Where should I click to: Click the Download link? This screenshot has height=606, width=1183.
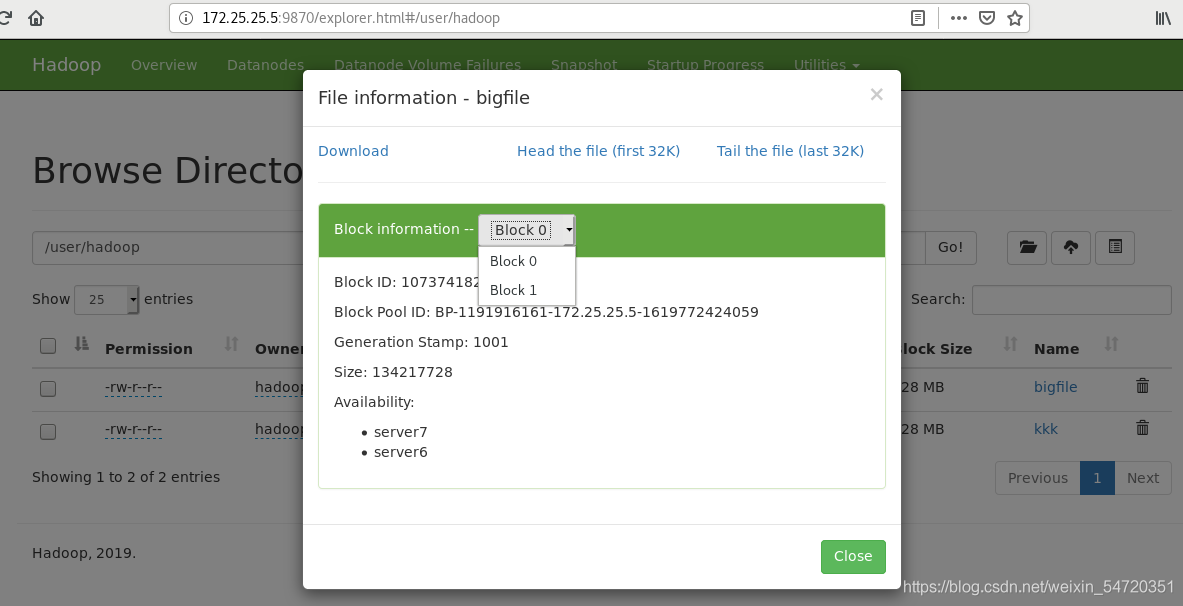pos(353,151)
